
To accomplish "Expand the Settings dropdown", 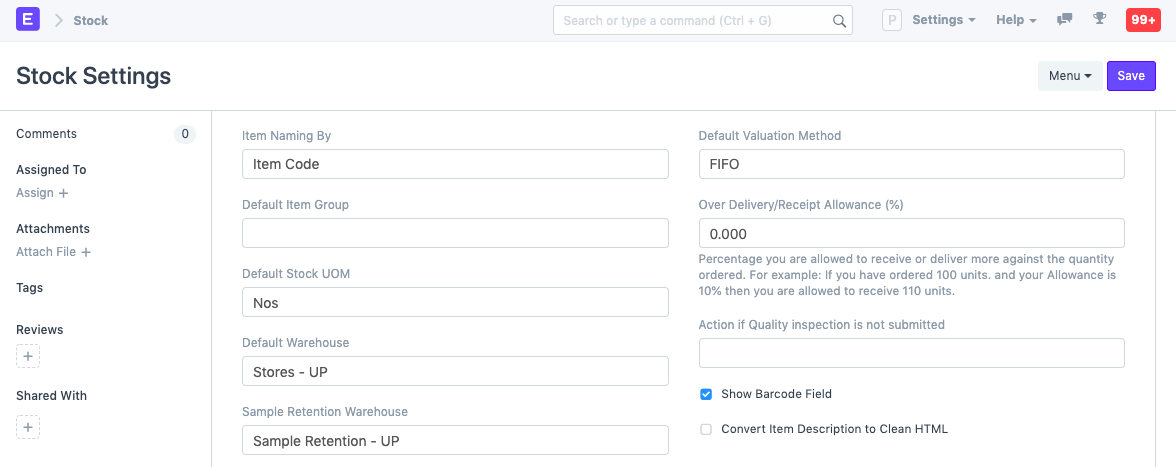I will point(943,20).
